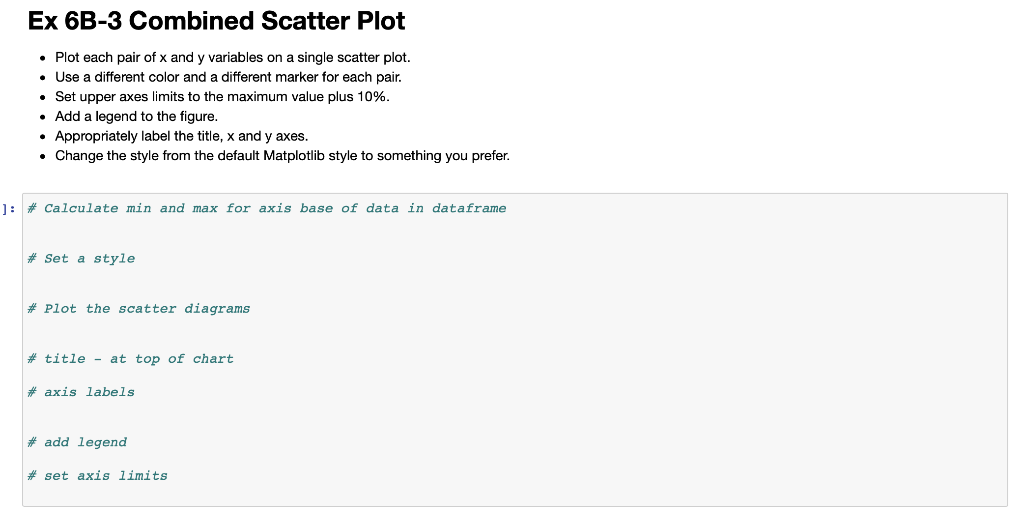
Task: Click the 'Ex 6B-3 Combined Scatter Plot' heading
Action: (216, 21)
